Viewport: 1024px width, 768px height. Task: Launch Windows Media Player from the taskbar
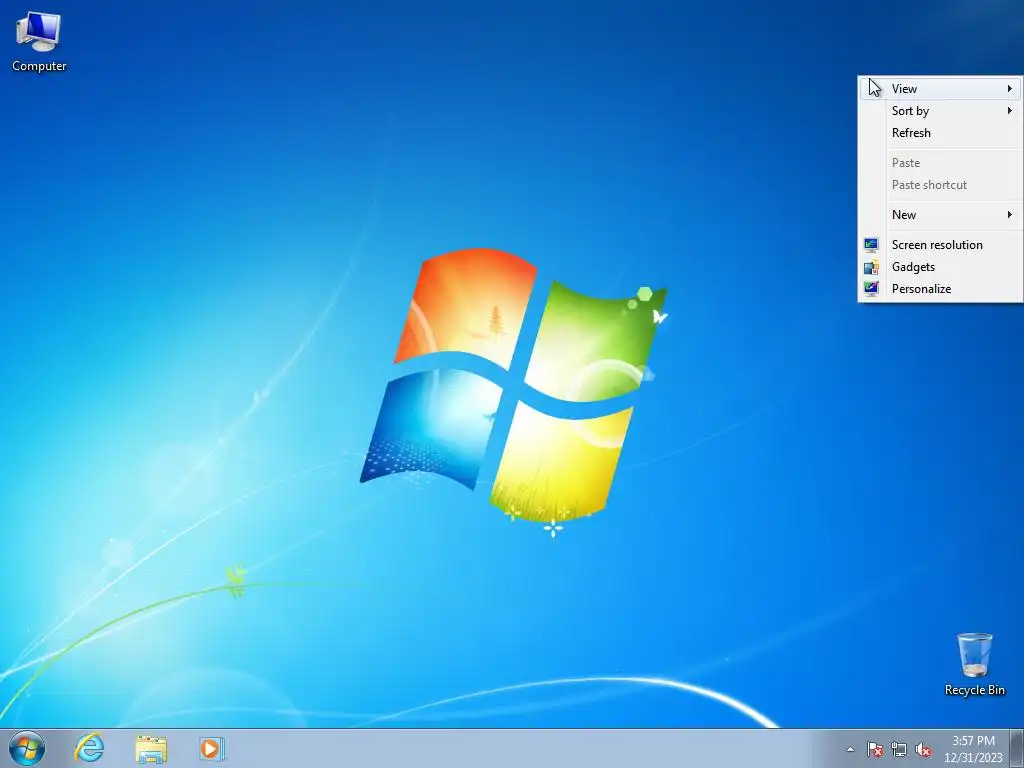[x=212, y=748]
